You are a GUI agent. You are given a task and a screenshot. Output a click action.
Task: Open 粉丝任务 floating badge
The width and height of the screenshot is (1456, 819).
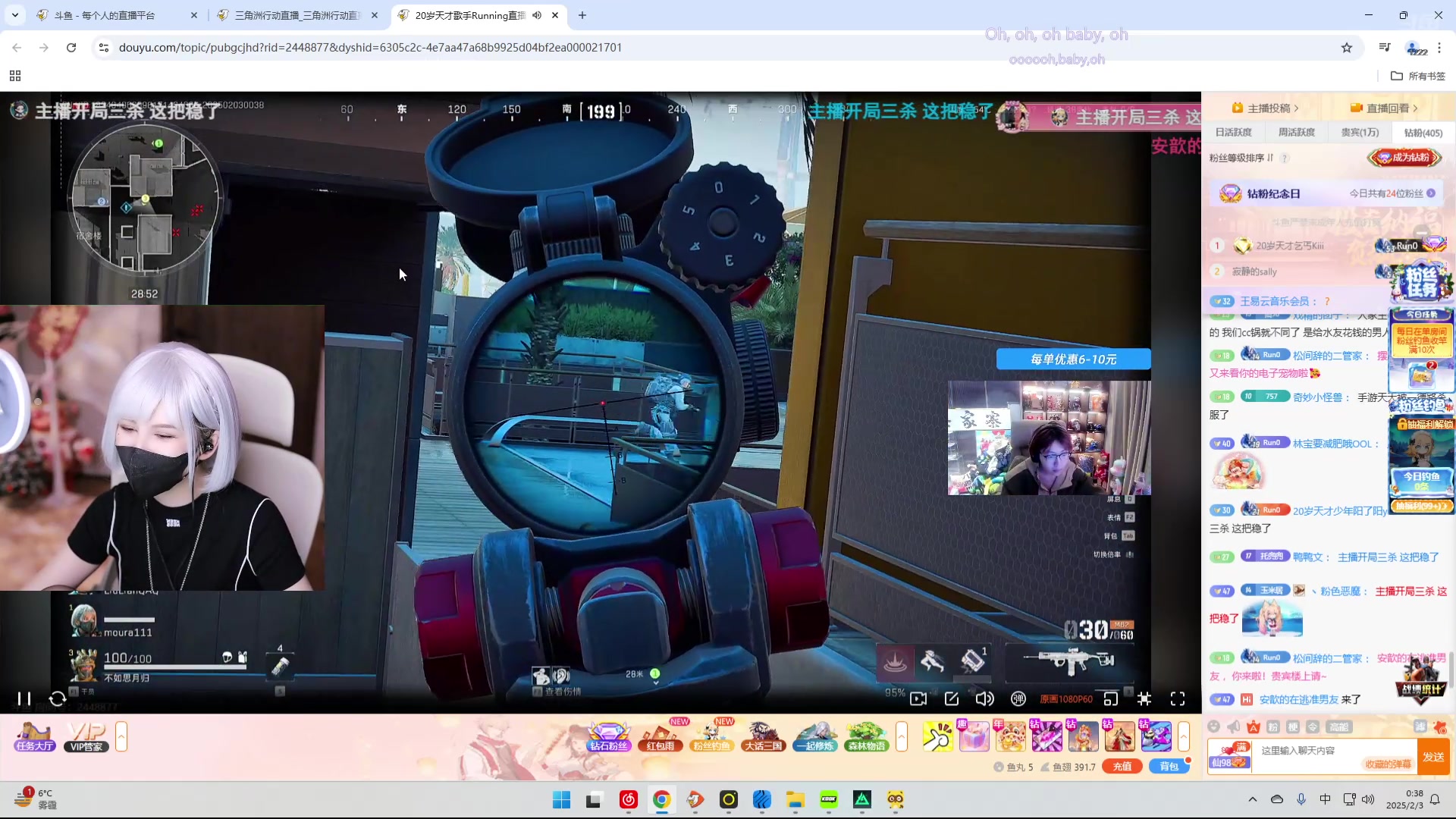point(1421,281)
